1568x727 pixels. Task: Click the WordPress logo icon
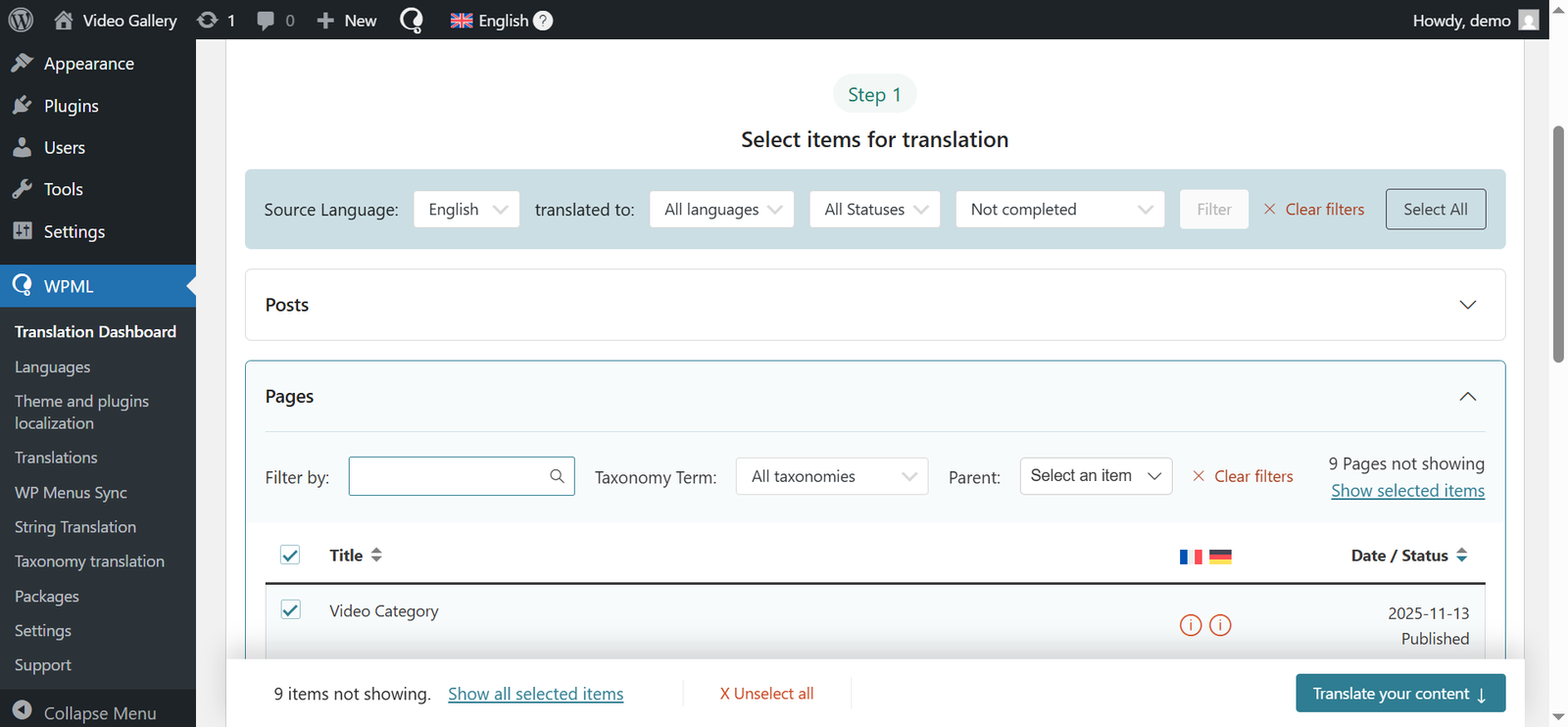[x=21, y=20]
